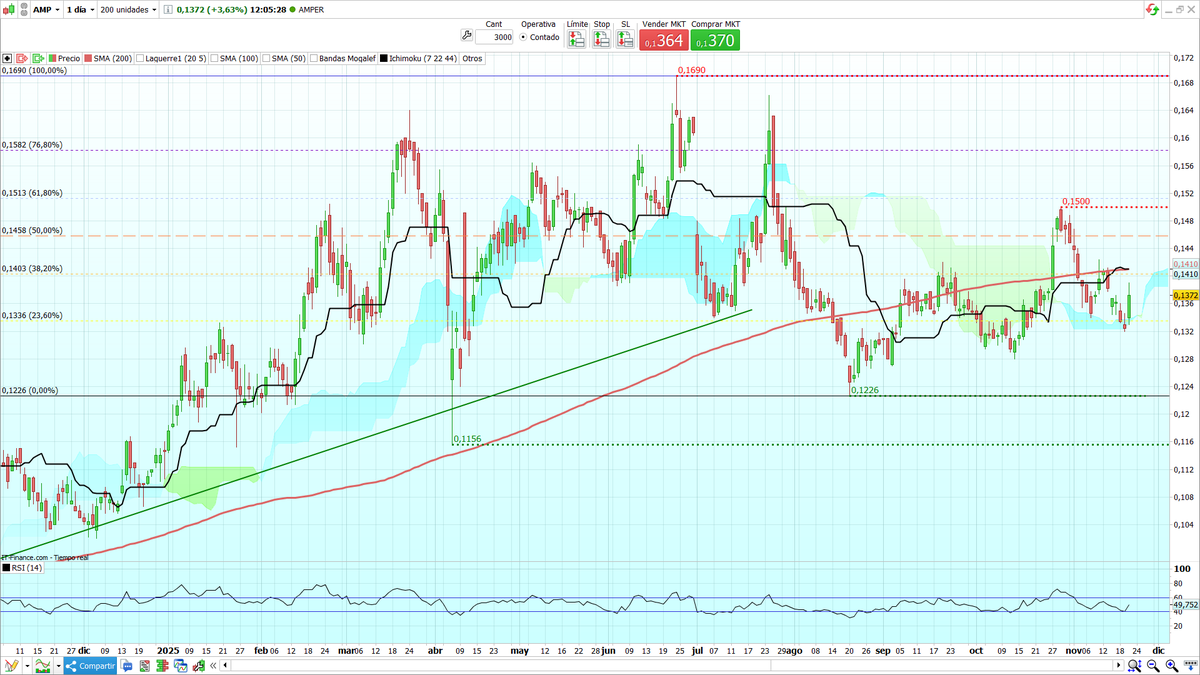Image resolution: width=1200 pixels, height=675 pixels.
Task: Click the candlestick chart icon top-left
Action: (8, 9)
